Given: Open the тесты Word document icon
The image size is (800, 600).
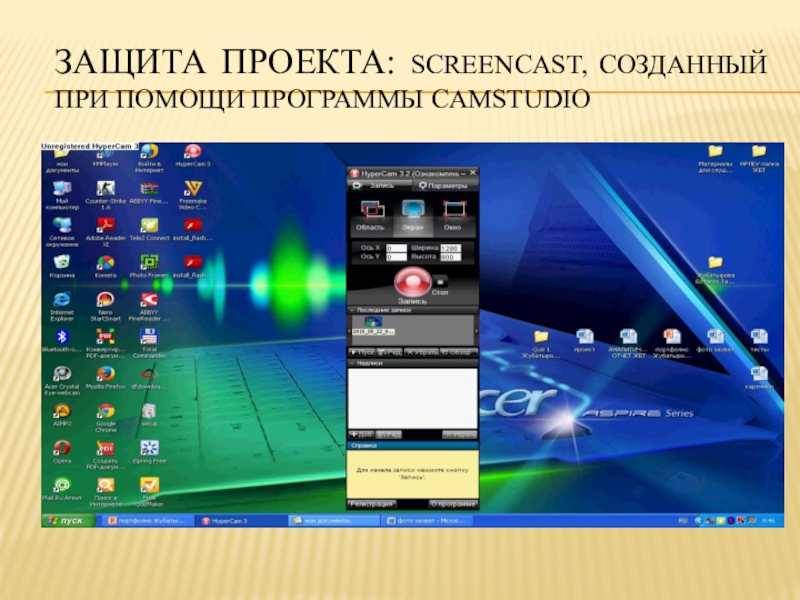Looking at the screenshot, I should pyautogui.click(x=759, y=341).
